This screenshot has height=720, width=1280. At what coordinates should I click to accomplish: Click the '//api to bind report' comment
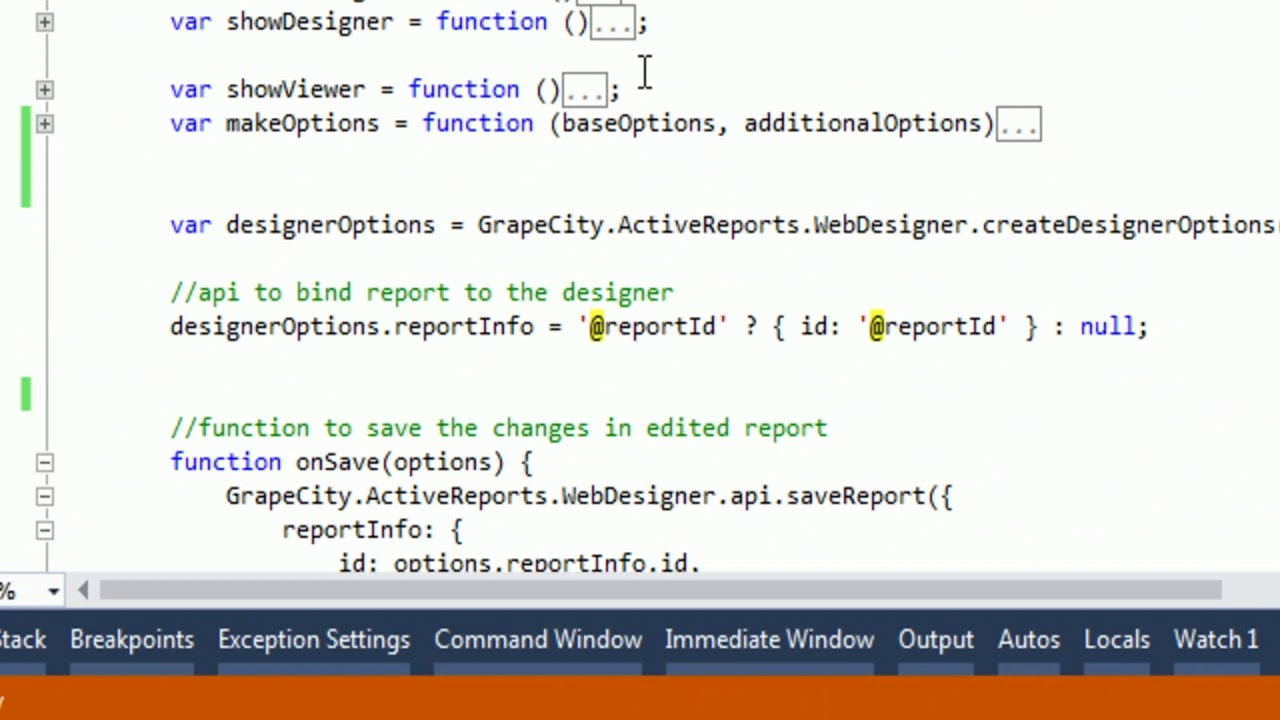pyautogui.click(x=422, y=293)
